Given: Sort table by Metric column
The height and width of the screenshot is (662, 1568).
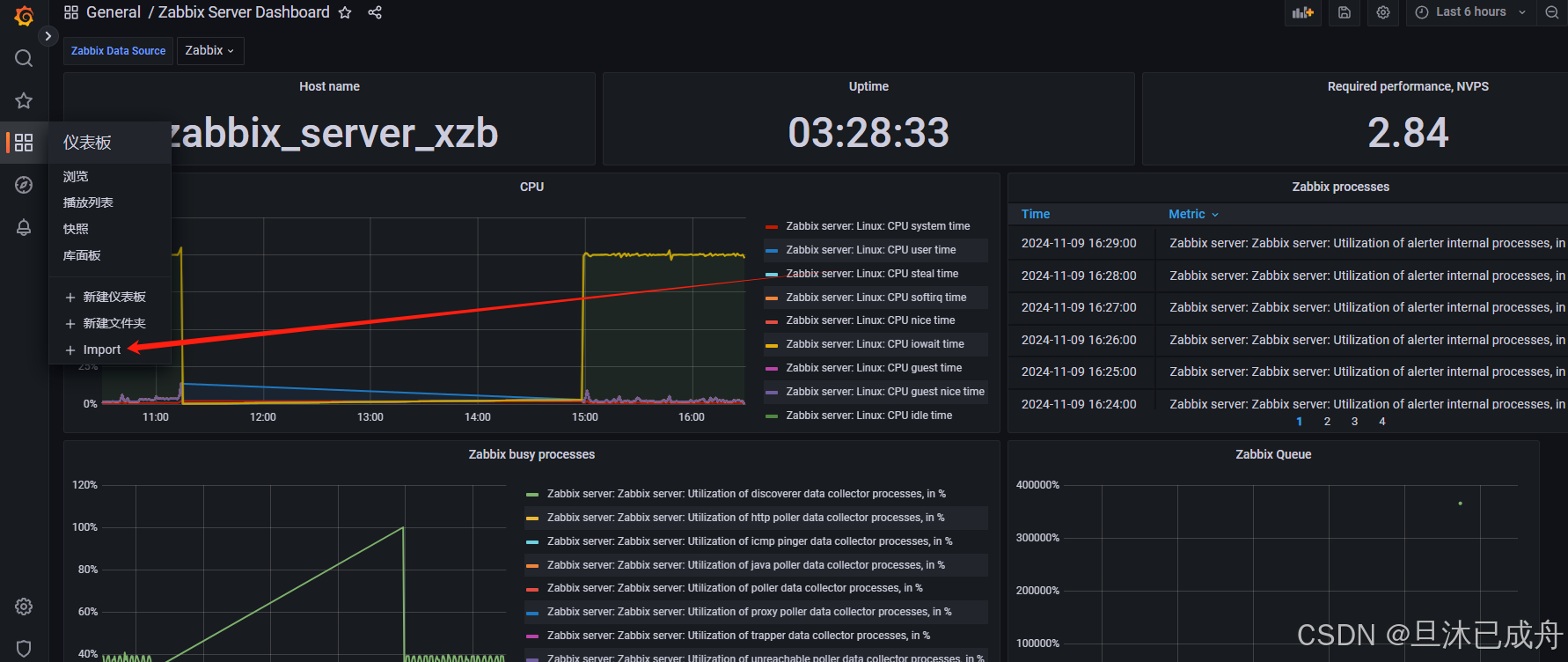Looking at the screenshot, I should (x=1193, y=214).
